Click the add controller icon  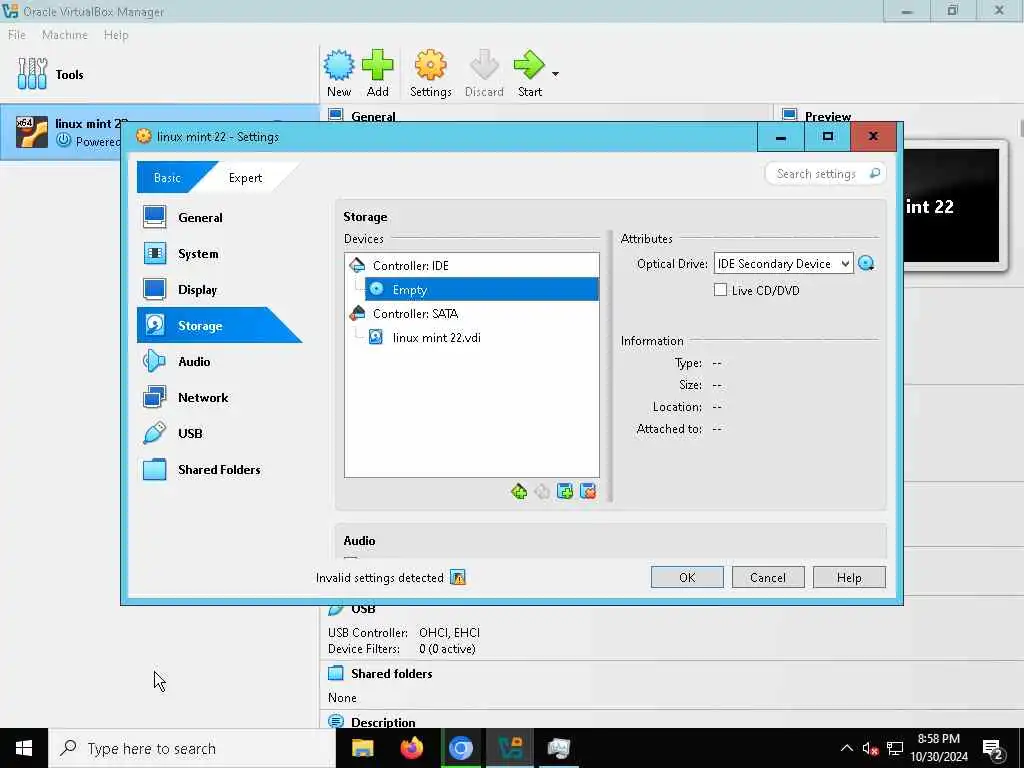click(519, 492)
